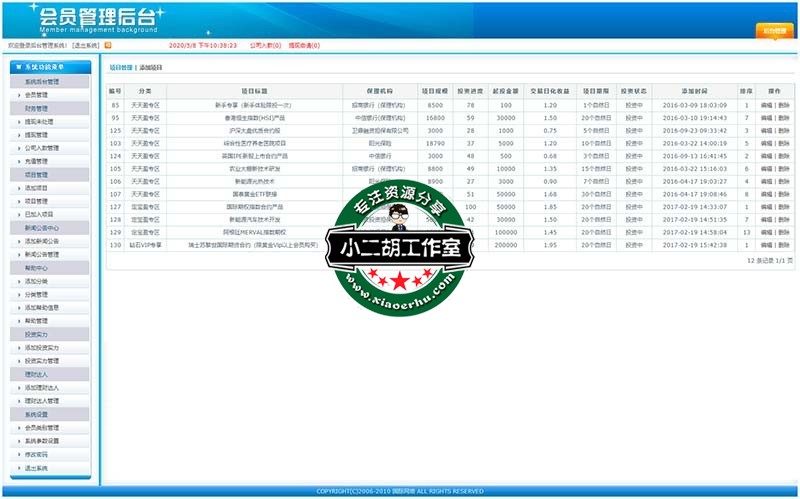The width and height of the screenshot is (800, 499).
Task: Expand the 新闻公告中心 section header
Action: pyautogui.click(x=40, y=227)
